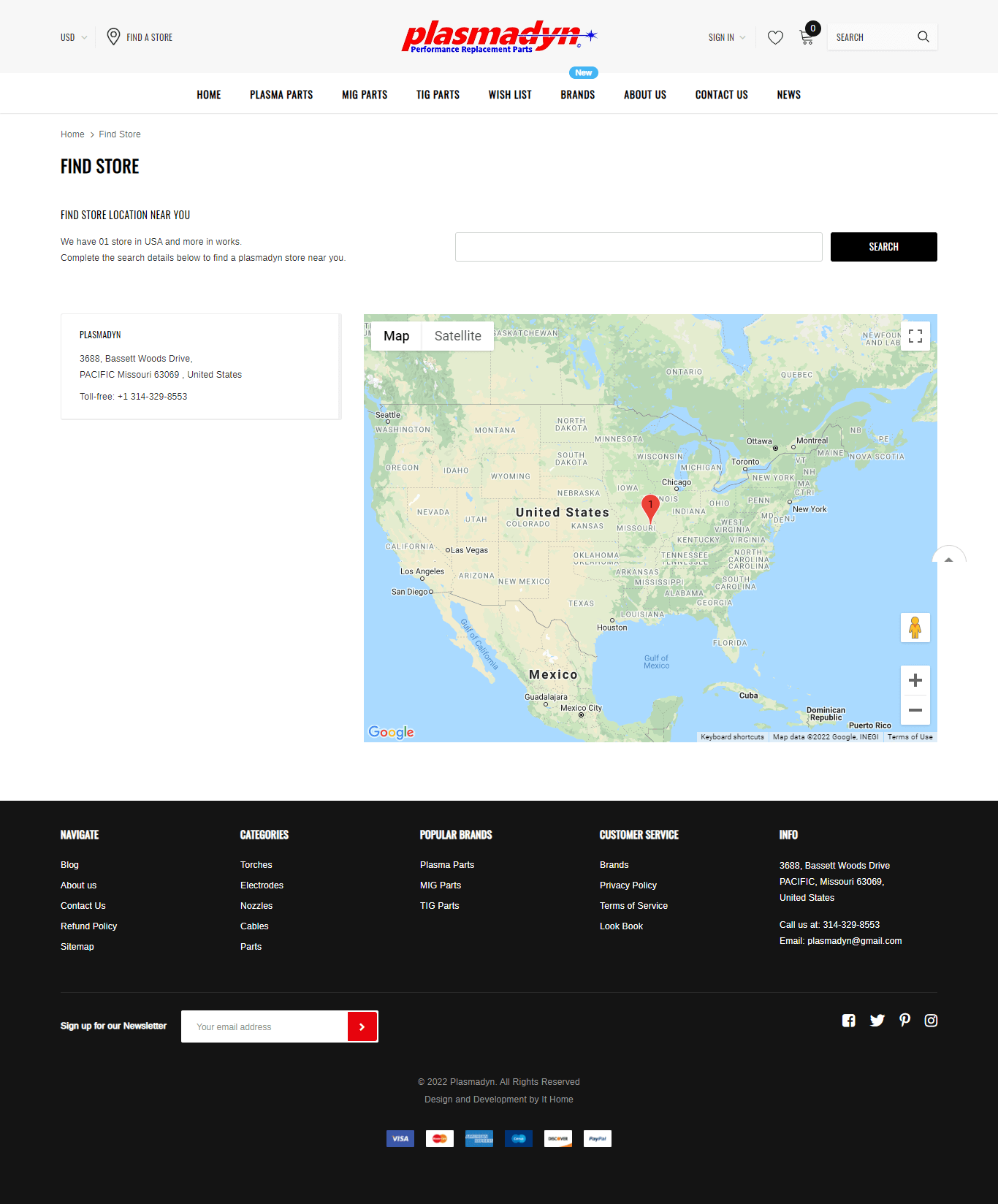Click the Home breadcrumb link
This screenshot has width=998, height=1204.
(x=72, y=134)
